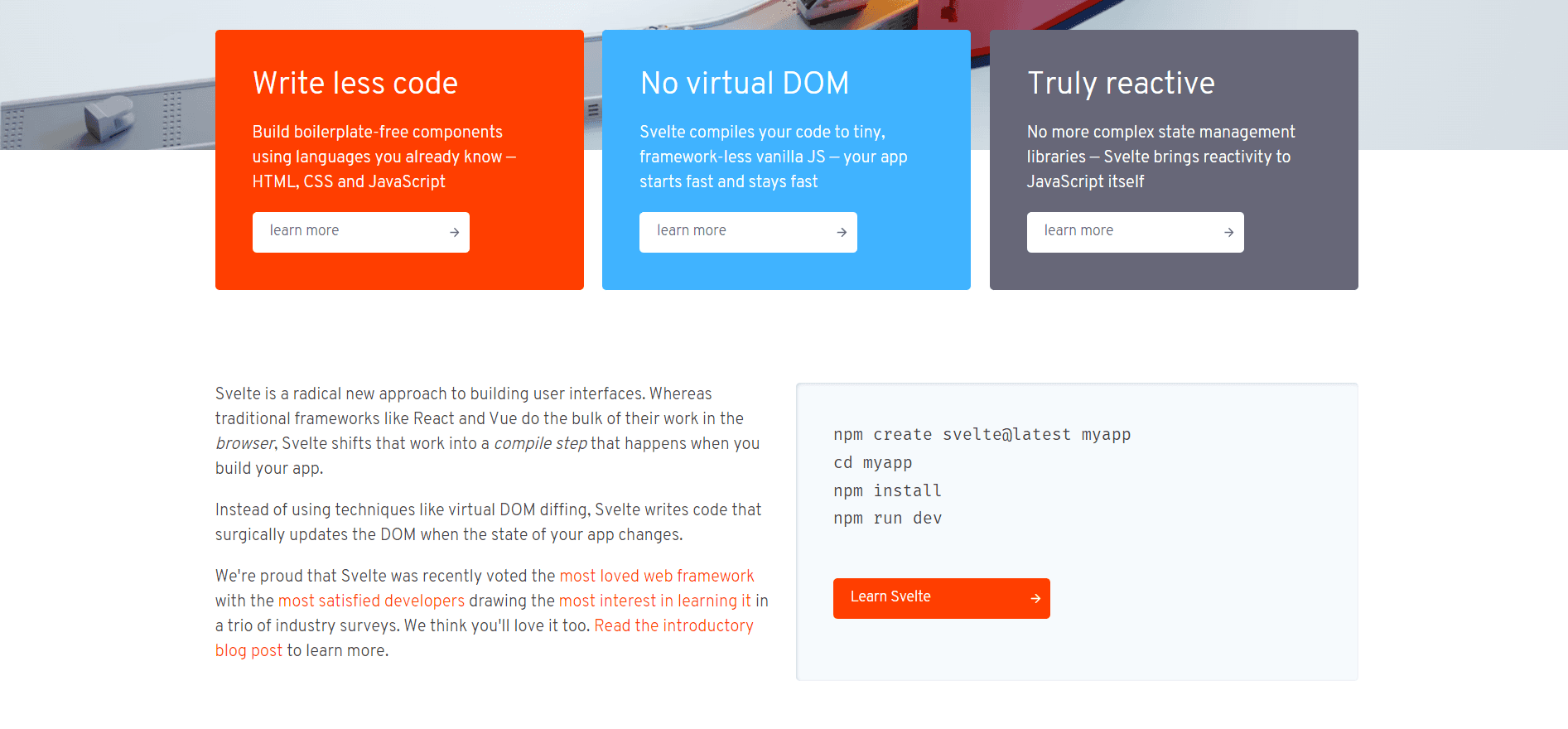
Task: Click the 'npm create svelte@latest myapp' code line
Action: (982, 435)
